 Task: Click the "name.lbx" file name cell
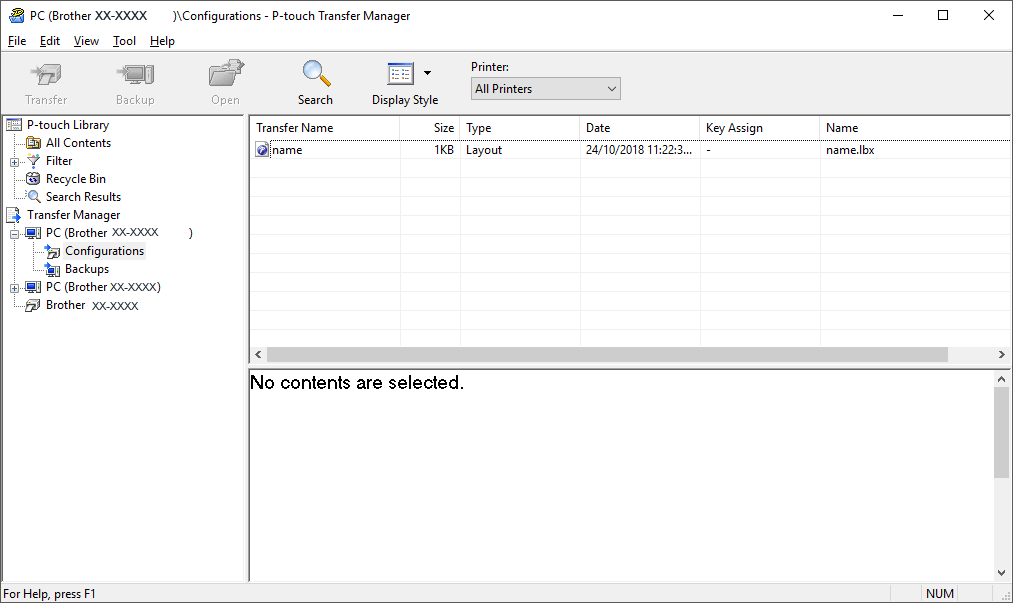click(850, 150)
